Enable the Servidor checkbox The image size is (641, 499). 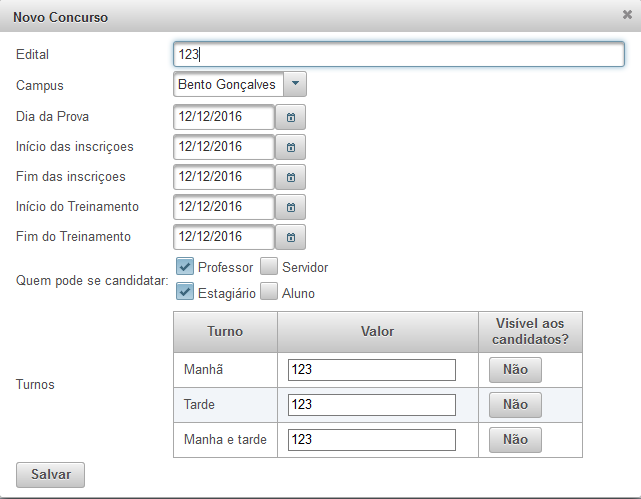pos(269,266)
